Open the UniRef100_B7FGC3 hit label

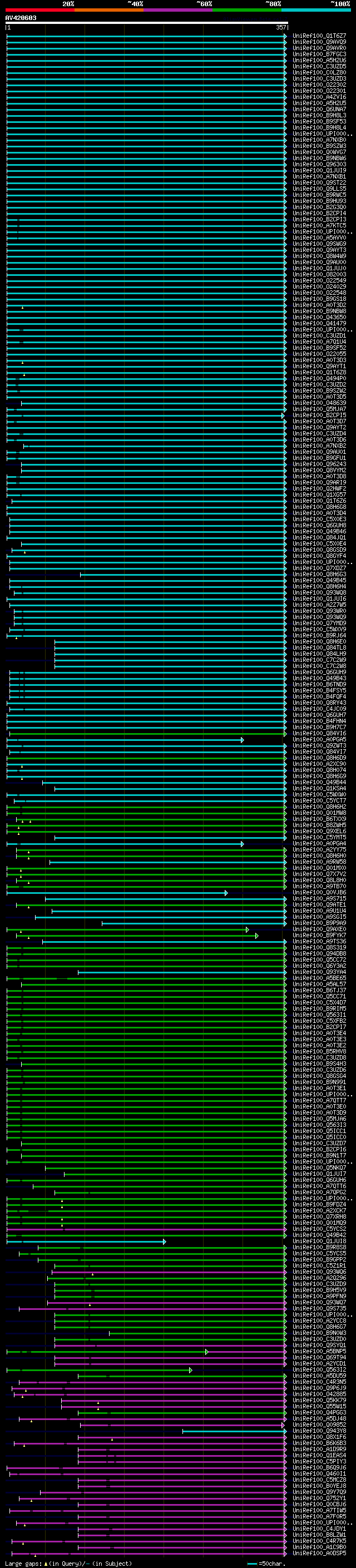click(319, 54)
